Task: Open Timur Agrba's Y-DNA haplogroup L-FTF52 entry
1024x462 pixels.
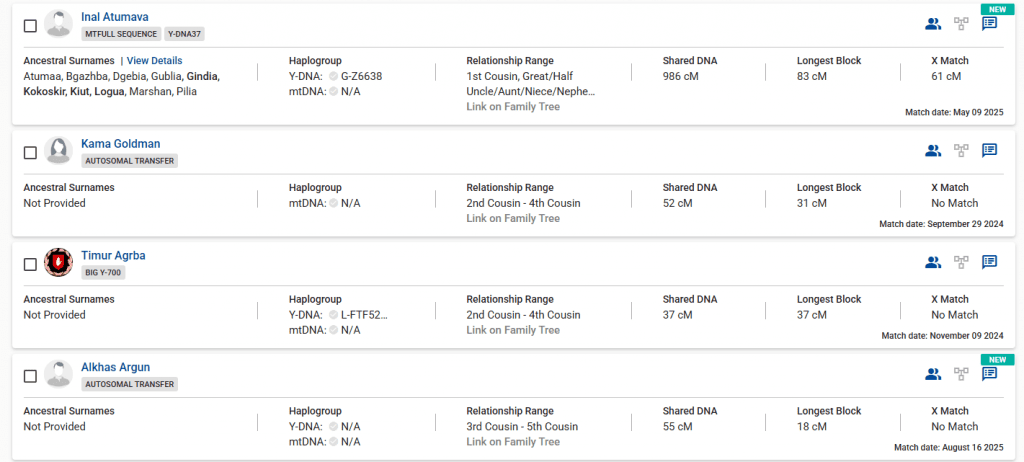Action: tap(363, 315)
